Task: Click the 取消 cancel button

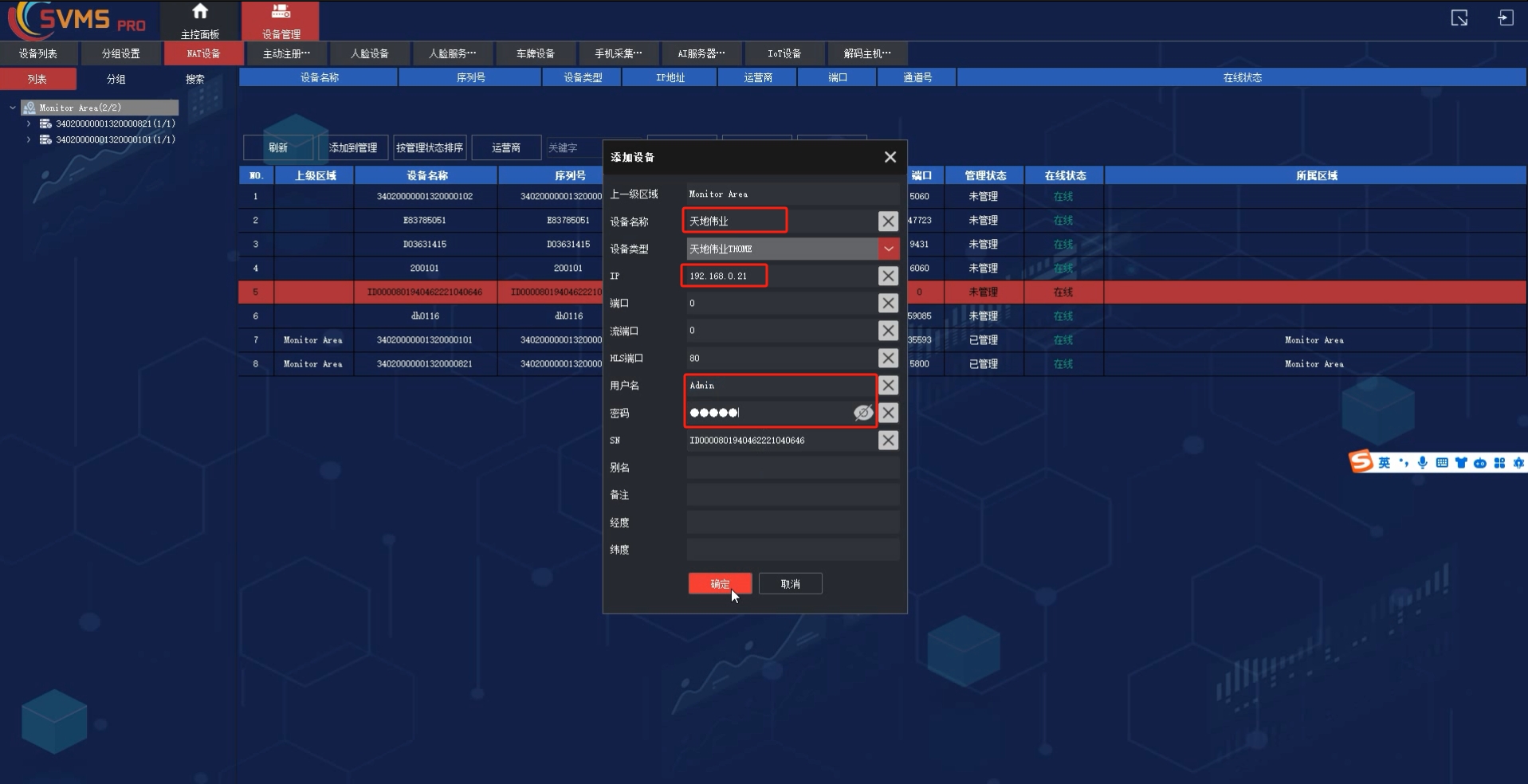Action: [790, 584]
